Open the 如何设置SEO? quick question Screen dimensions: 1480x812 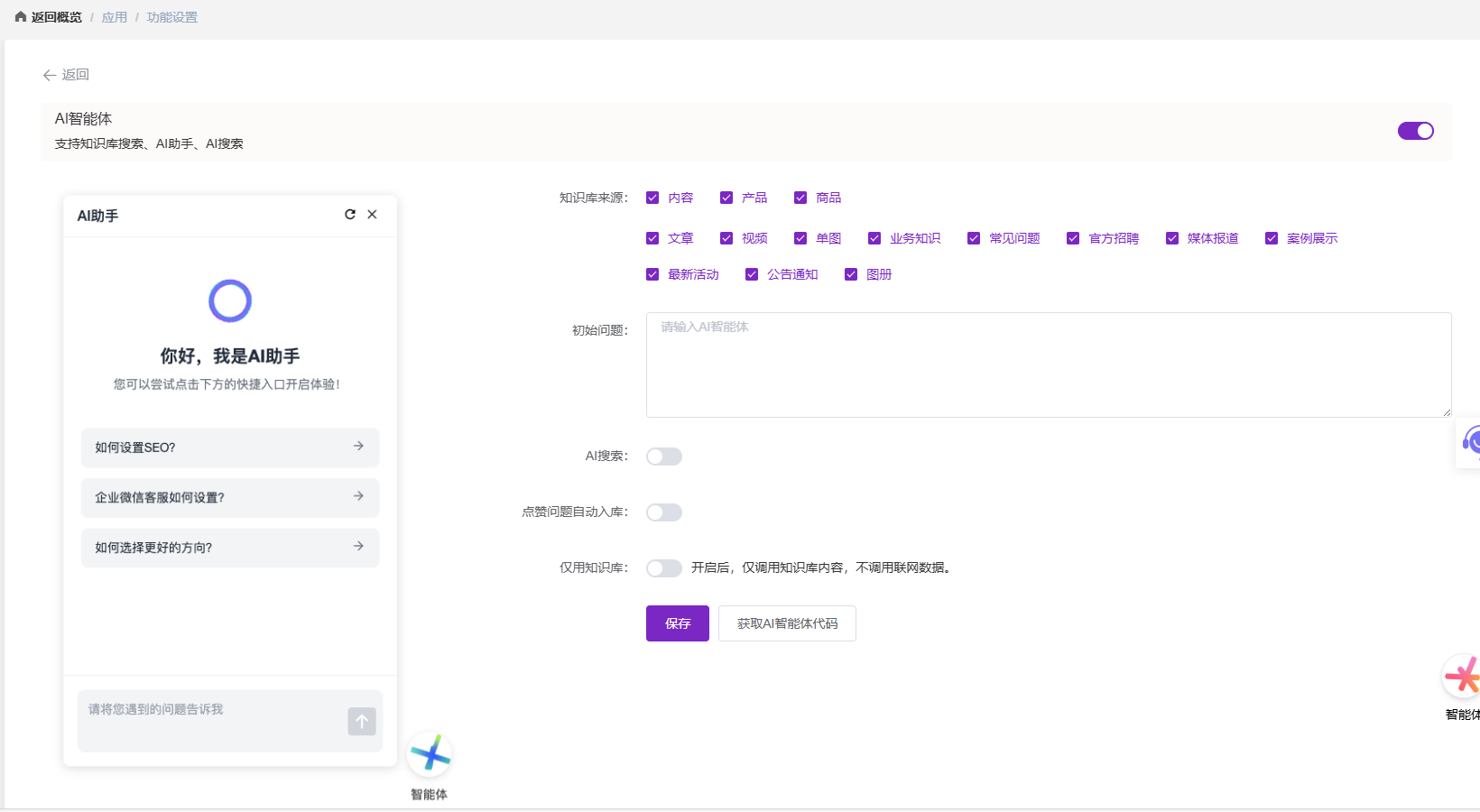click(230, 448)
